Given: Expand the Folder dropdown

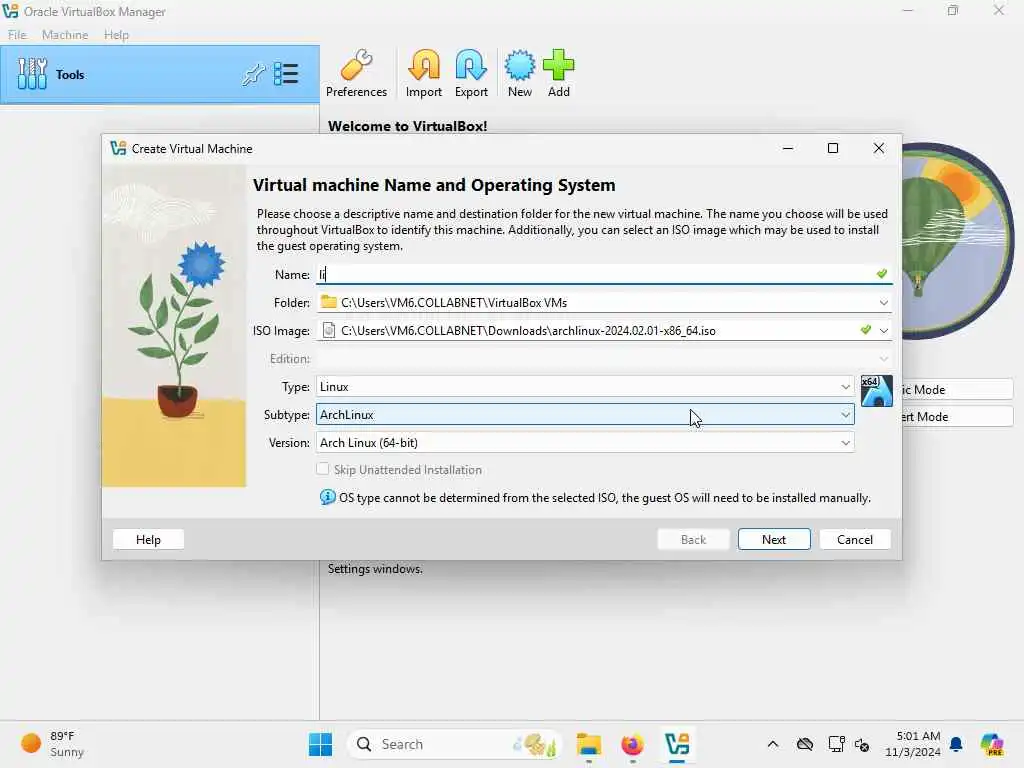Looking at the screenshot, I should (x=883, y=302).
